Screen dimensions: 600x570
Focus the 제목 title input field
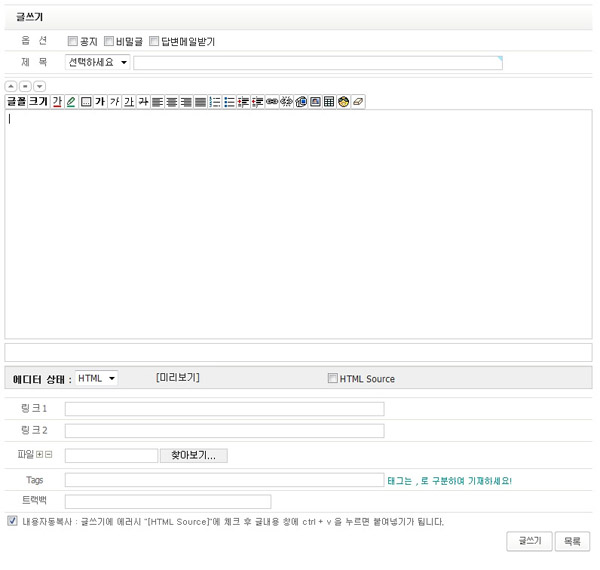click(318, 63)
